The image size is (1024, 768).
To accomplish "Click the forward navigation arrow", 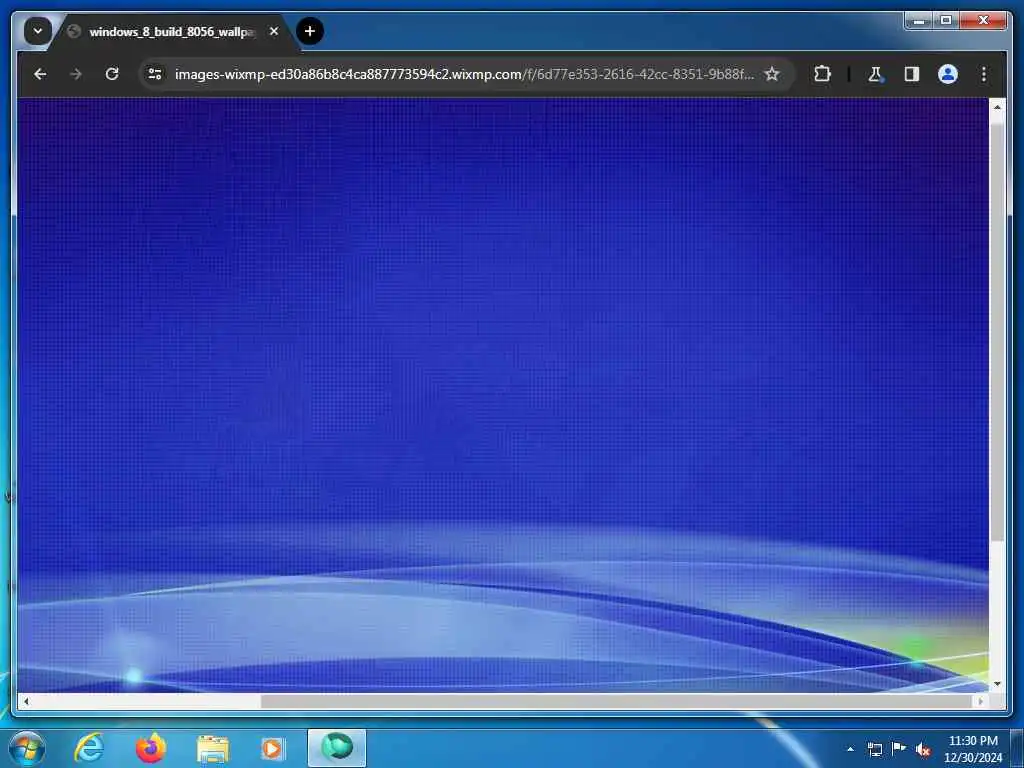I will tap(76, 74).
